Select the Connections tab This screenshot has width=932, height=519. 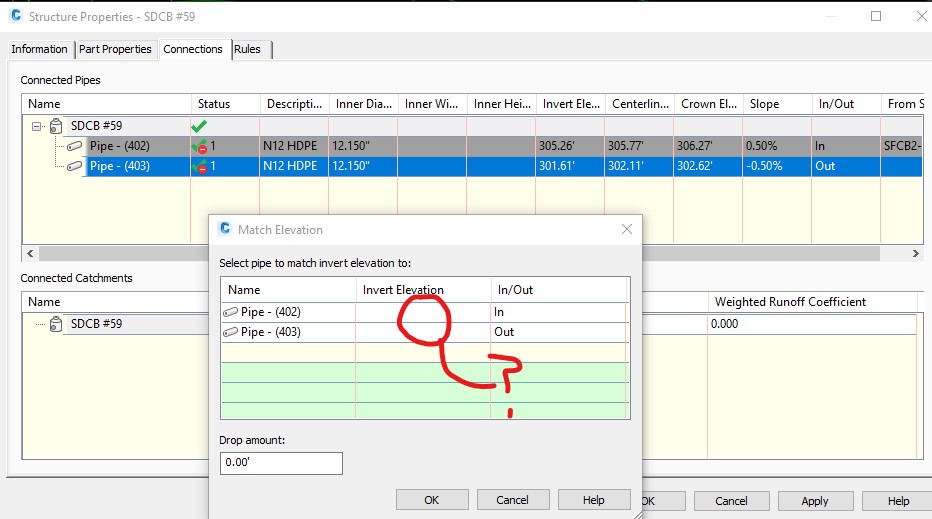pyautogui.click(x=193, y=49)
